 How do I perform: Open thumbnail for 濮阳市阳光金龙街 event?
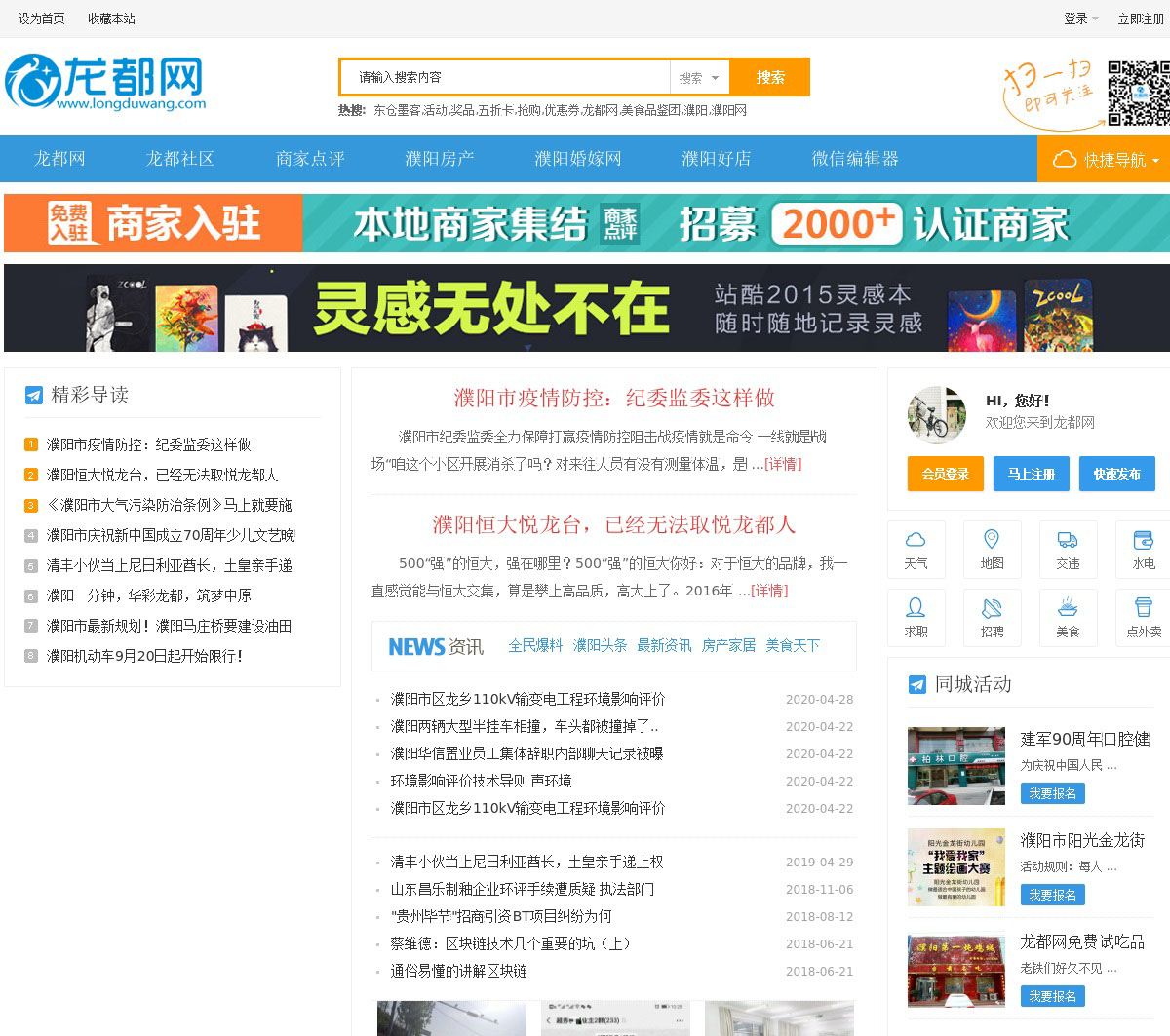pyautogui.click(x=955, y=867)
